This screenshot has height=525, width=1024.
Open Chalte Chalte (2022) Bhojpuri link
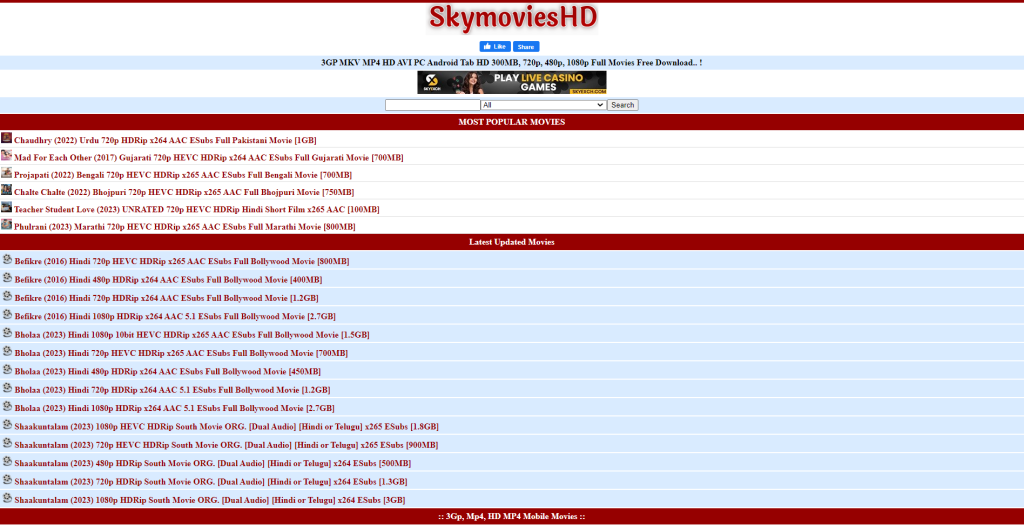(184, 192)
